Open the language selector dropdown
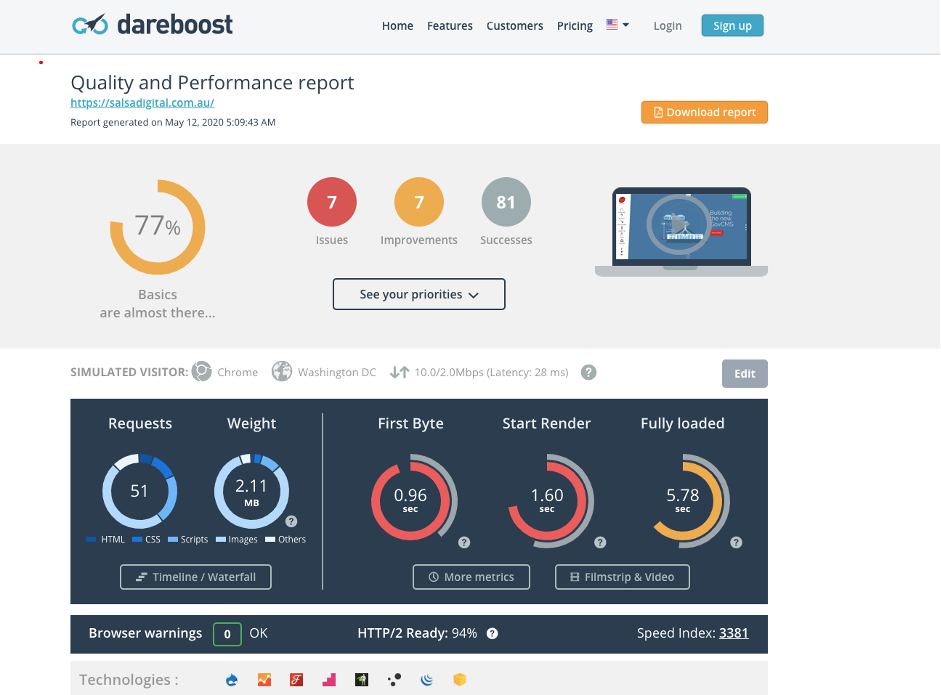This screenshot has height=695, width=941. coord(617,26)
